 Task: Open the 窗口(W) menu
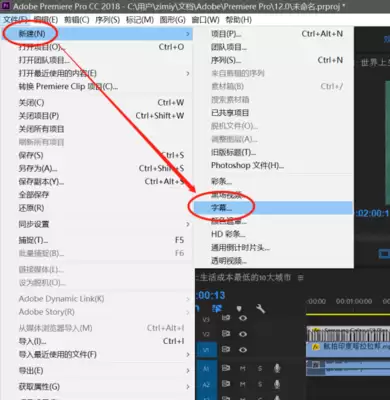point(205,20)
